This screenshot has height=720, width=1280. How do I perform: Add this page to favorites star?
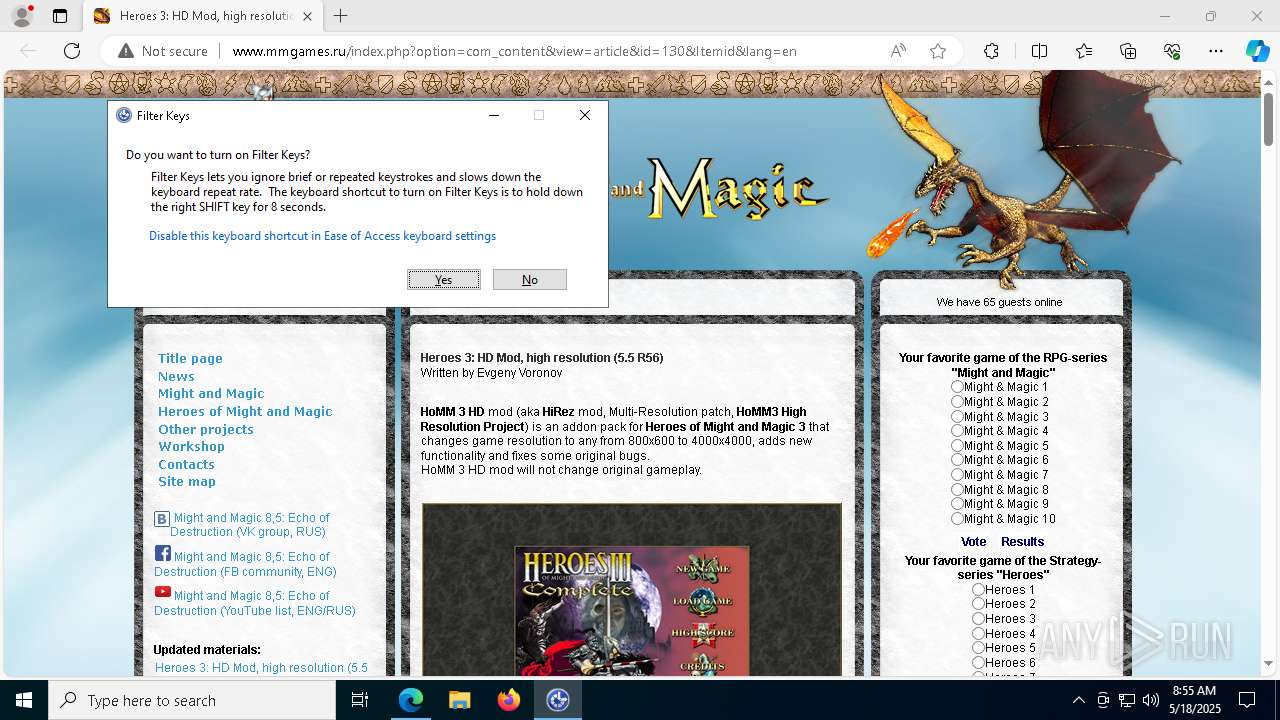(x=938, y=51)
